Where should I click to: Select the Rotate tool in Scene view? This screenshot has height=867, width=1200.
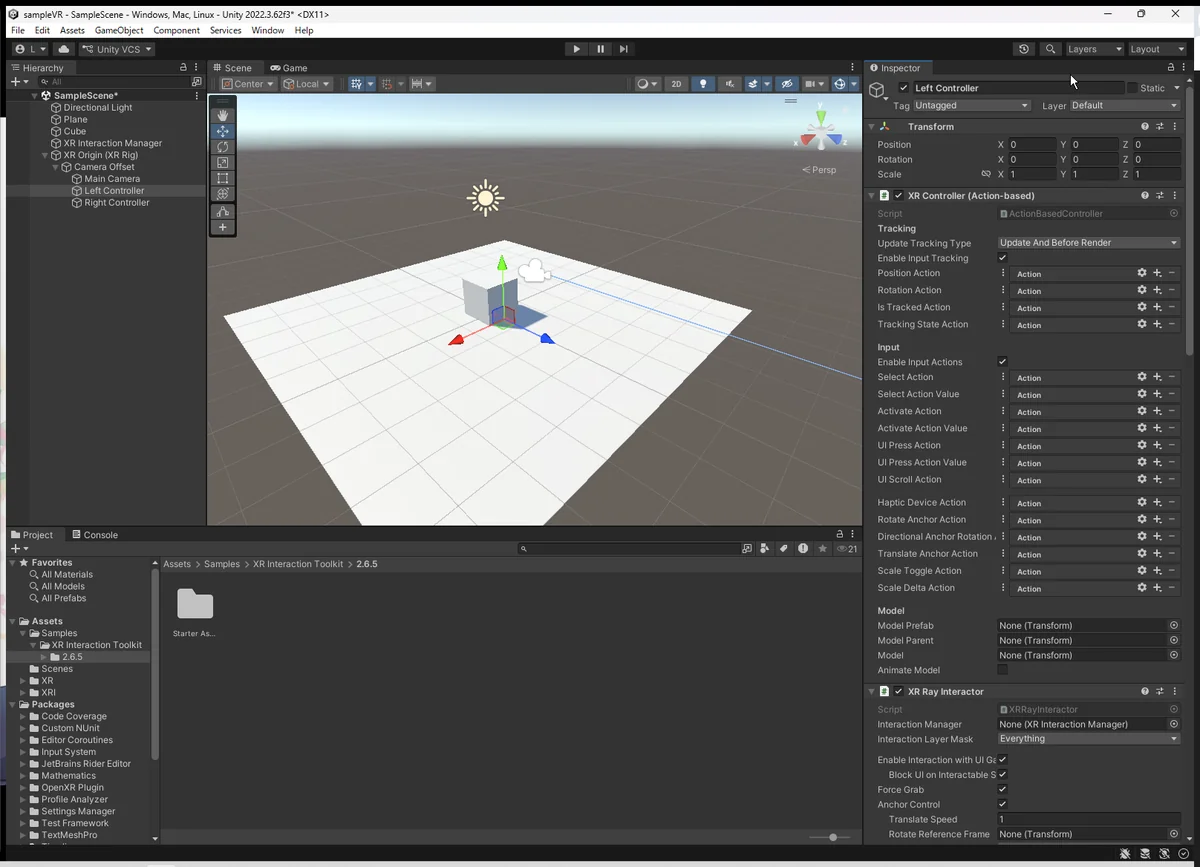[222, 147]
